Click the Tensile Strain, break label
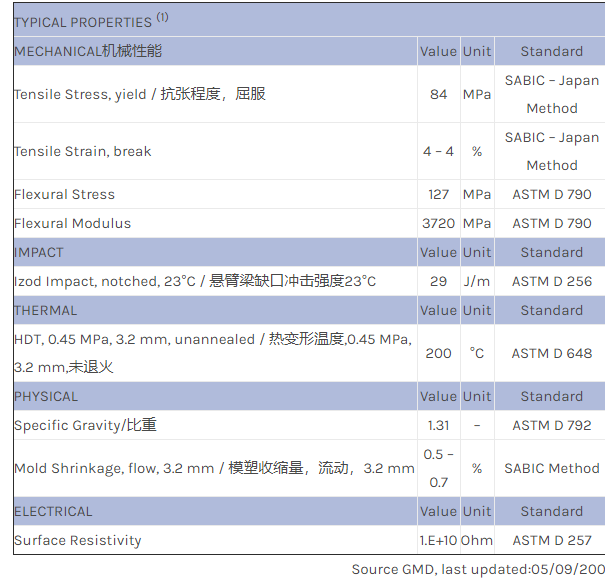Viewport: 605px width, 581px height. pos(83,151)
